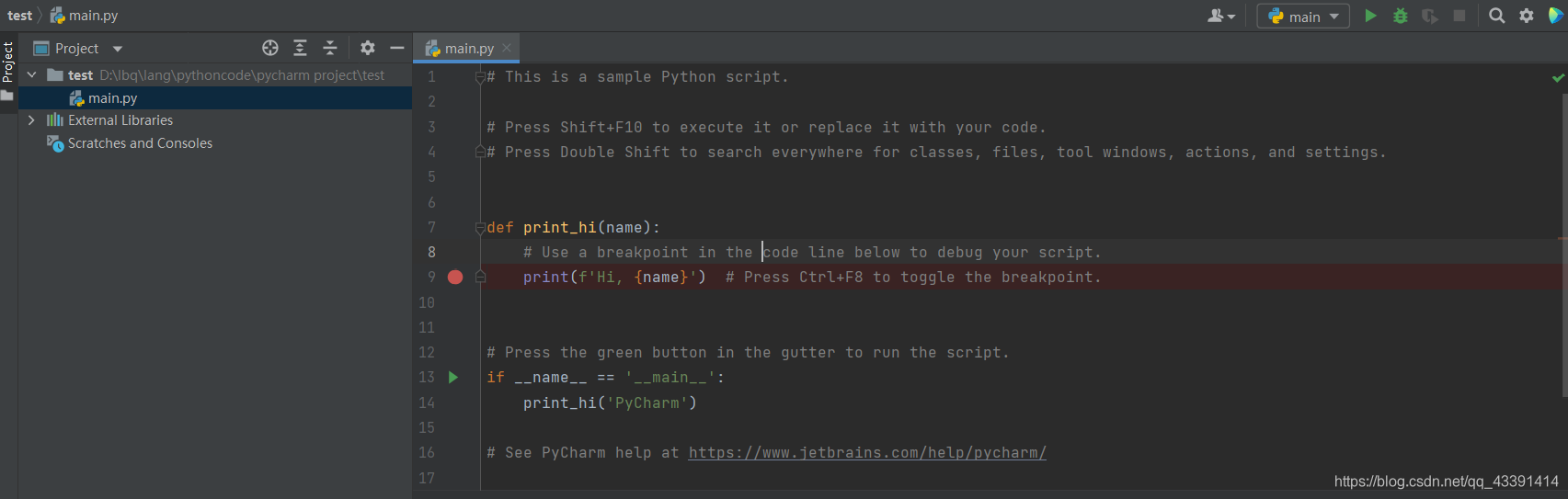The image size is (1568, 499).
Task: Click line number 14 in the gutter
Action: click(427, 403)
